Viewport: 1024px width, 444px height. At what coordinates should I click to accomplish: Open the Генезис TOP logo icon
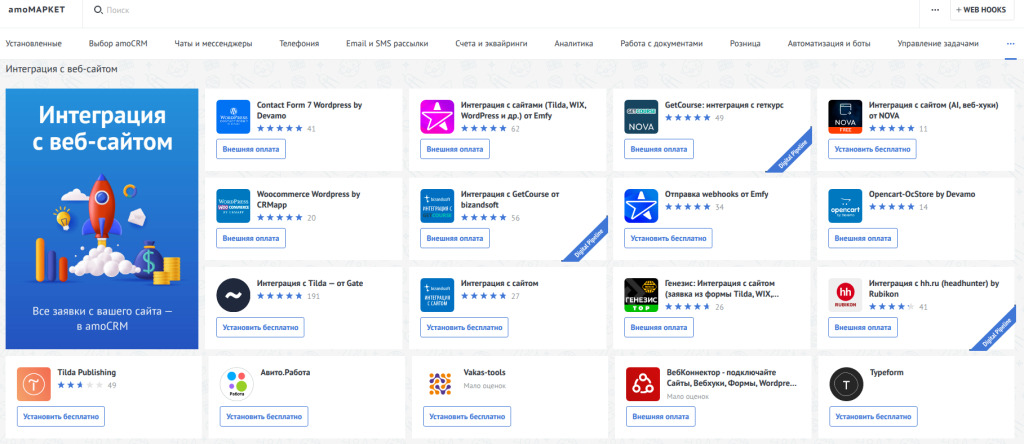(x=641, y=295)
